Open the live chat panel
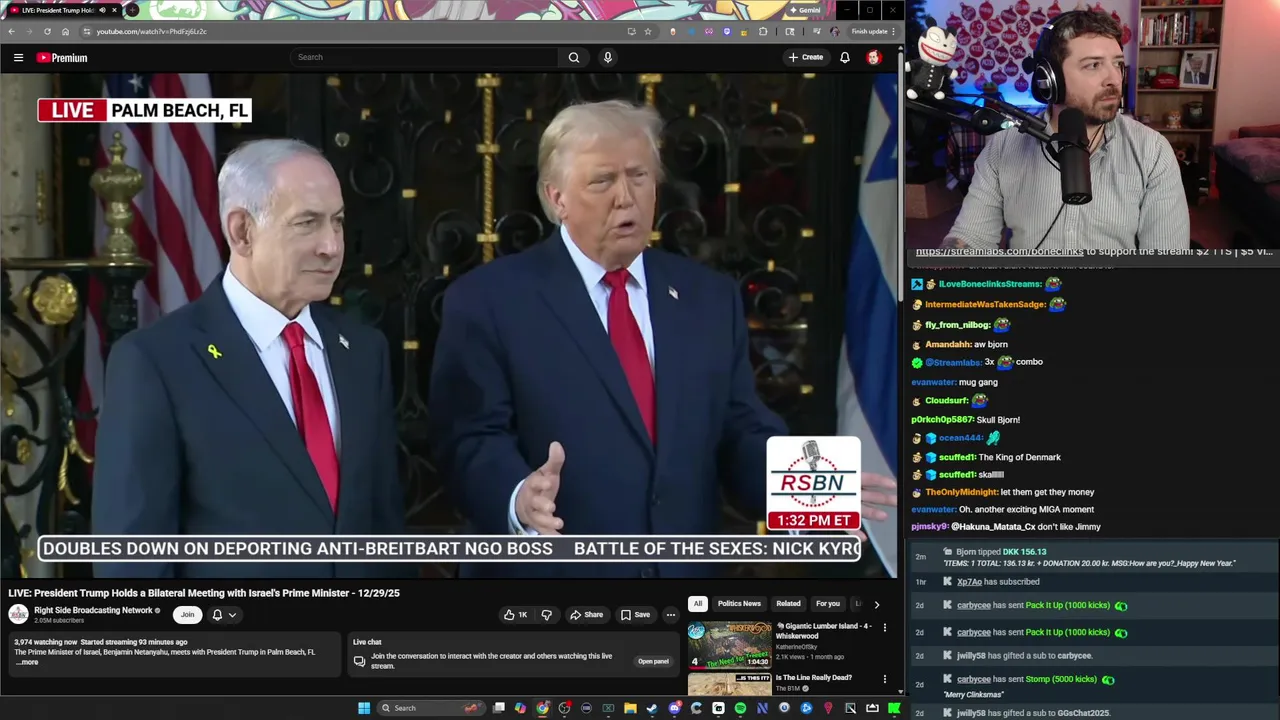 [653, 661]
